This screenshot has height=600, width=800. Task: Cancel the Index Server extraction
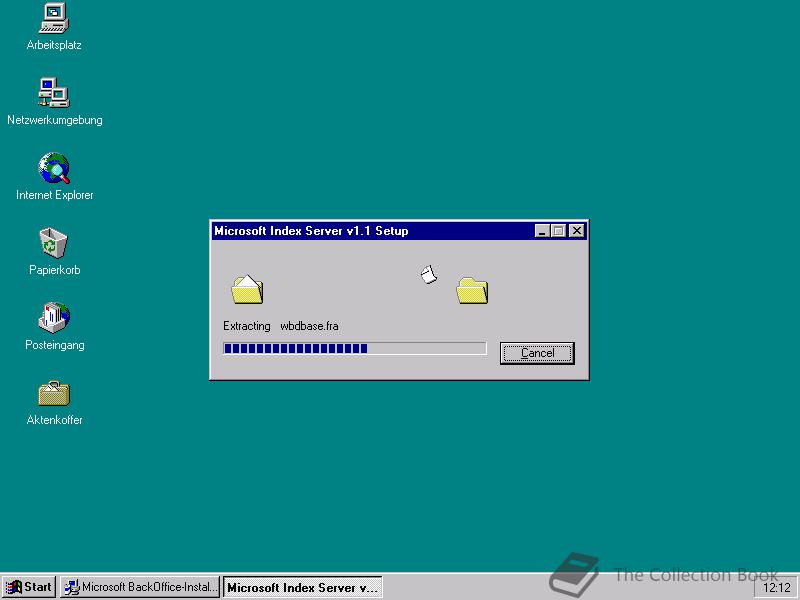click(x=537, y=353)
